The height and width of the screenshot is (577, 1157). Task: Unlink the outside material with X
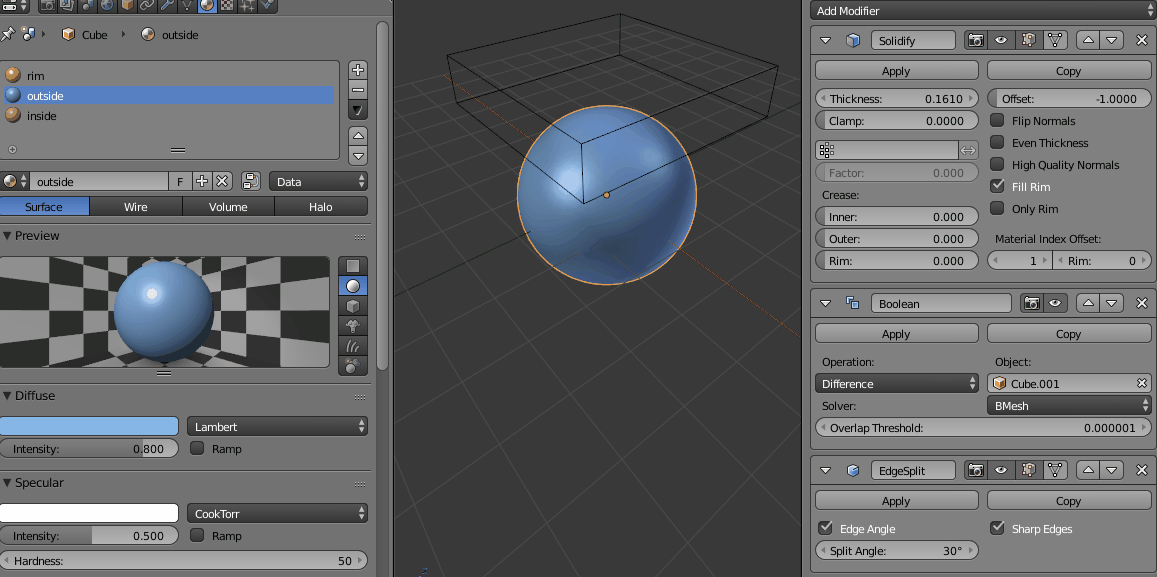click(222, 182)
